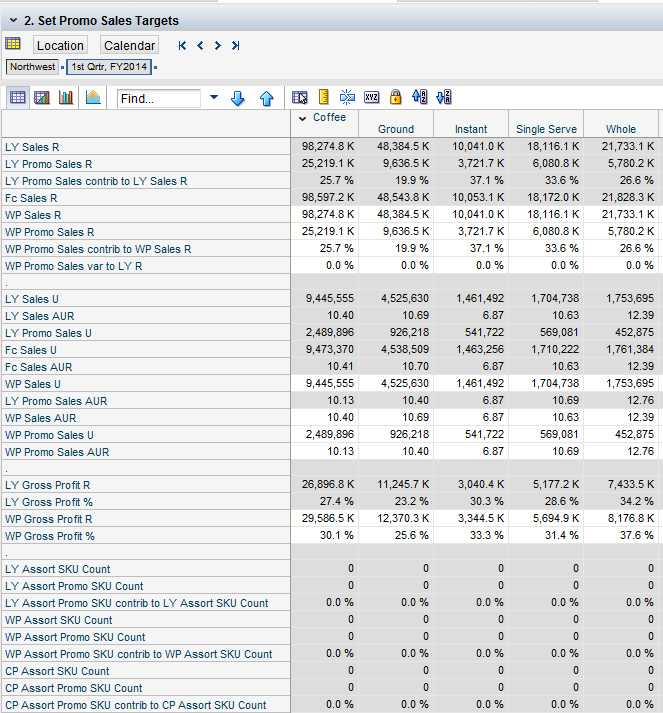Screen dimensions: 663x713
Task: Jump to the last page arrow
Action: [x=235, y=45]
